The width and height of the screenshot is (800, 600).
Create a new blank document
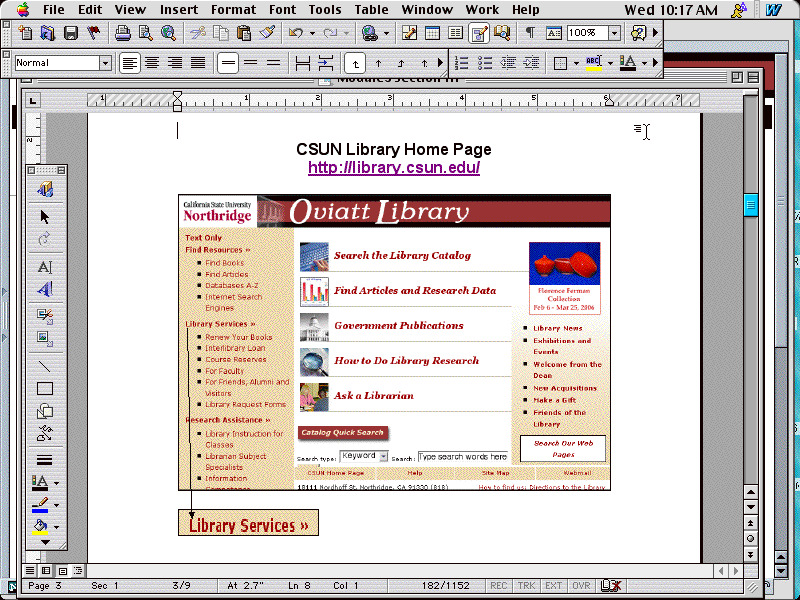click(x=24, y=33)
